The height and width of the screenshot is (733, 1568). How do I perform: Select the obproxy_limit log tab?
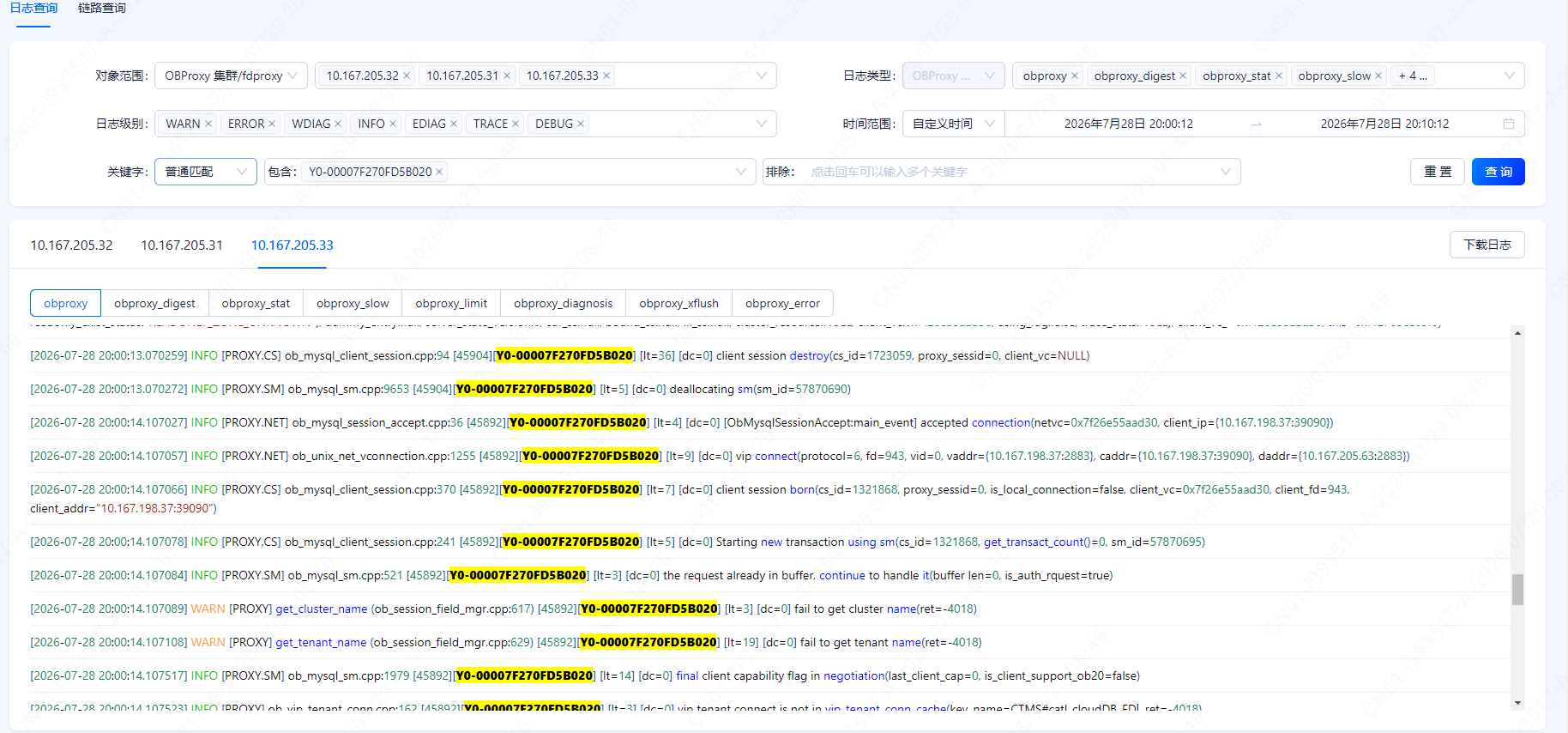(451, 303)
